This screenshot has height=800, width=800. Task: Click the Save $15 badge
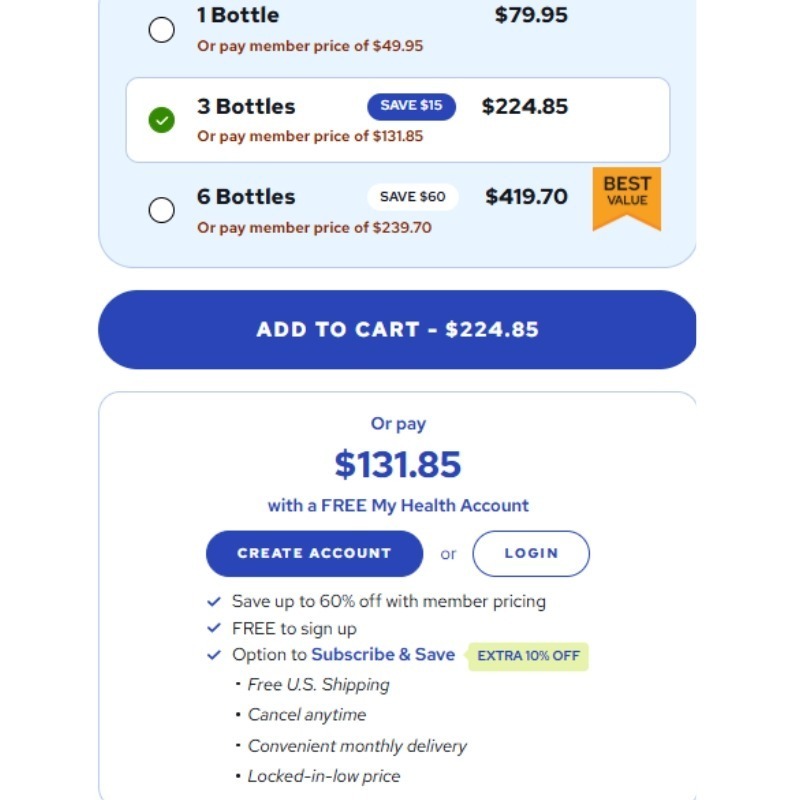coord(411,106)
